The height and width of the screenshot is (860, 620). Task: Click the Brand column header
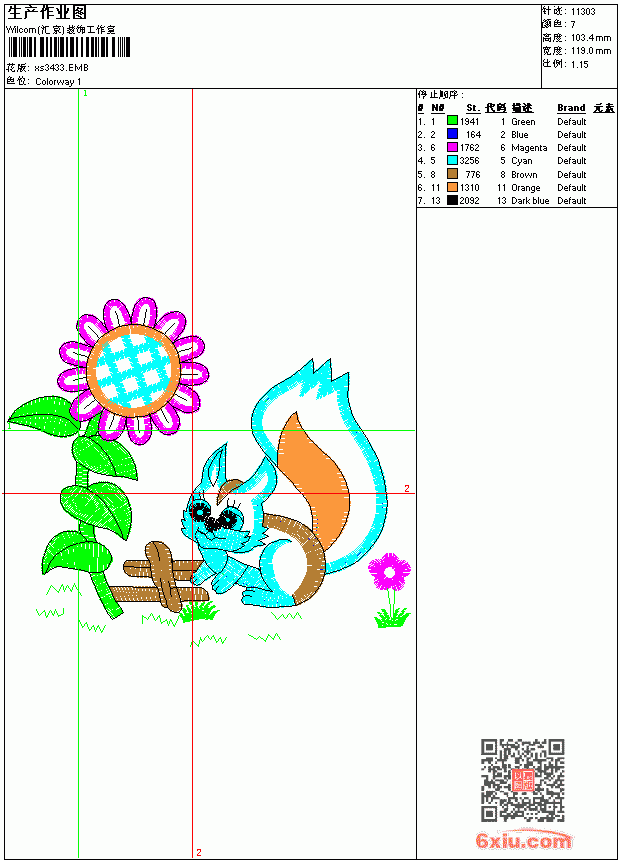(571, 108)
